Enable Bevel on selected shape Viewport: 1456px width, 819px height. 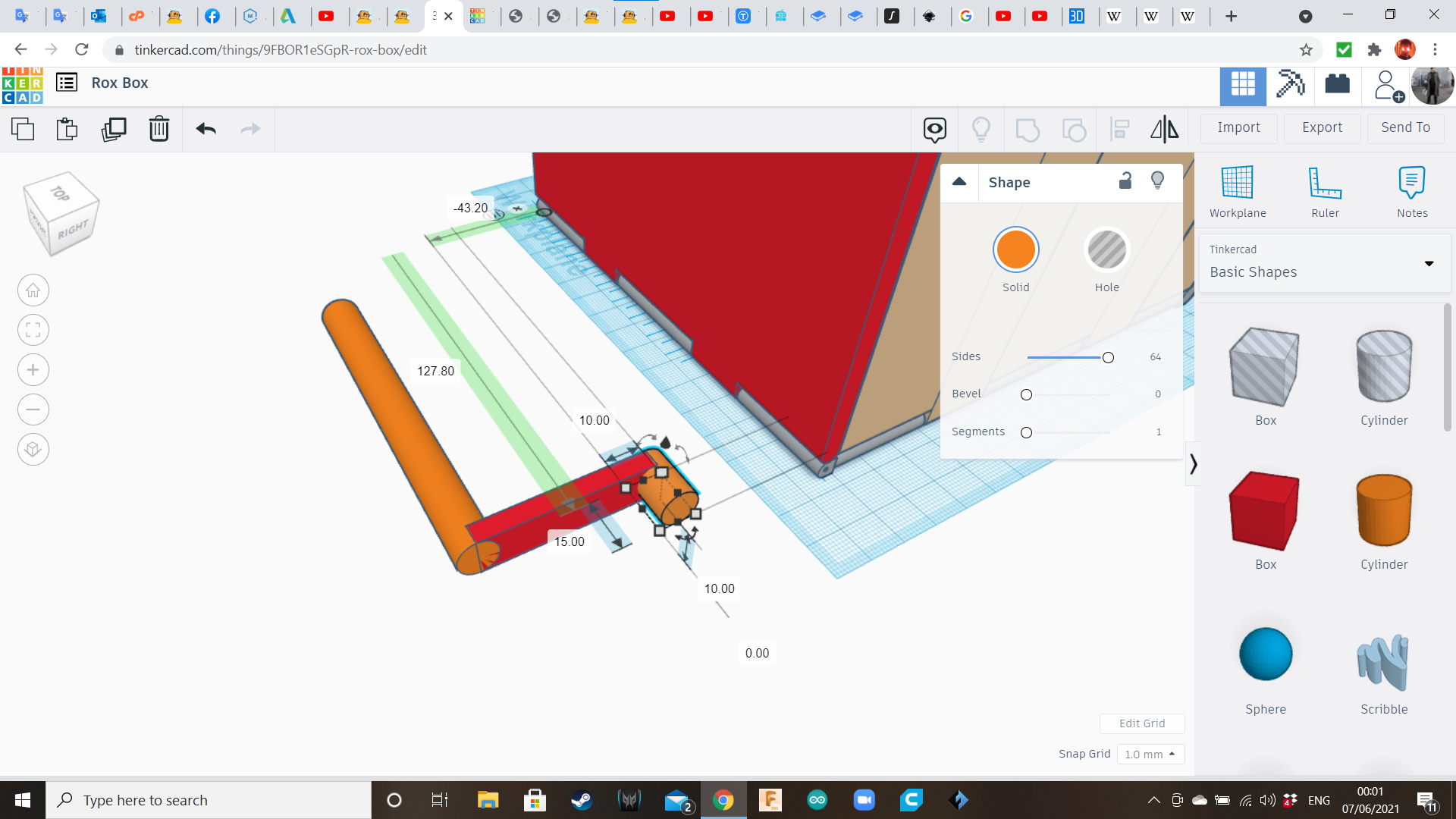(1025, 393)
